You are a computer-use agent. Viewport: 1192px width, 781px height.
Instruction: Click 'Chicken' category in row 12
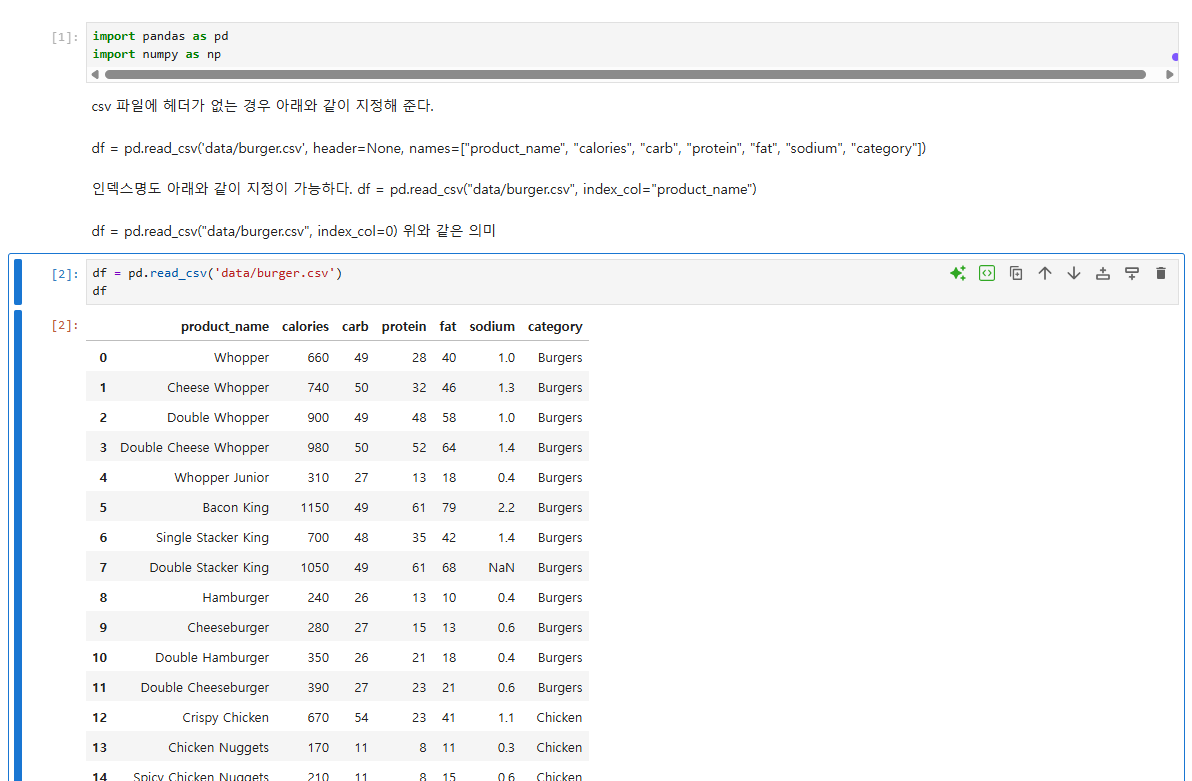point(559,717)
